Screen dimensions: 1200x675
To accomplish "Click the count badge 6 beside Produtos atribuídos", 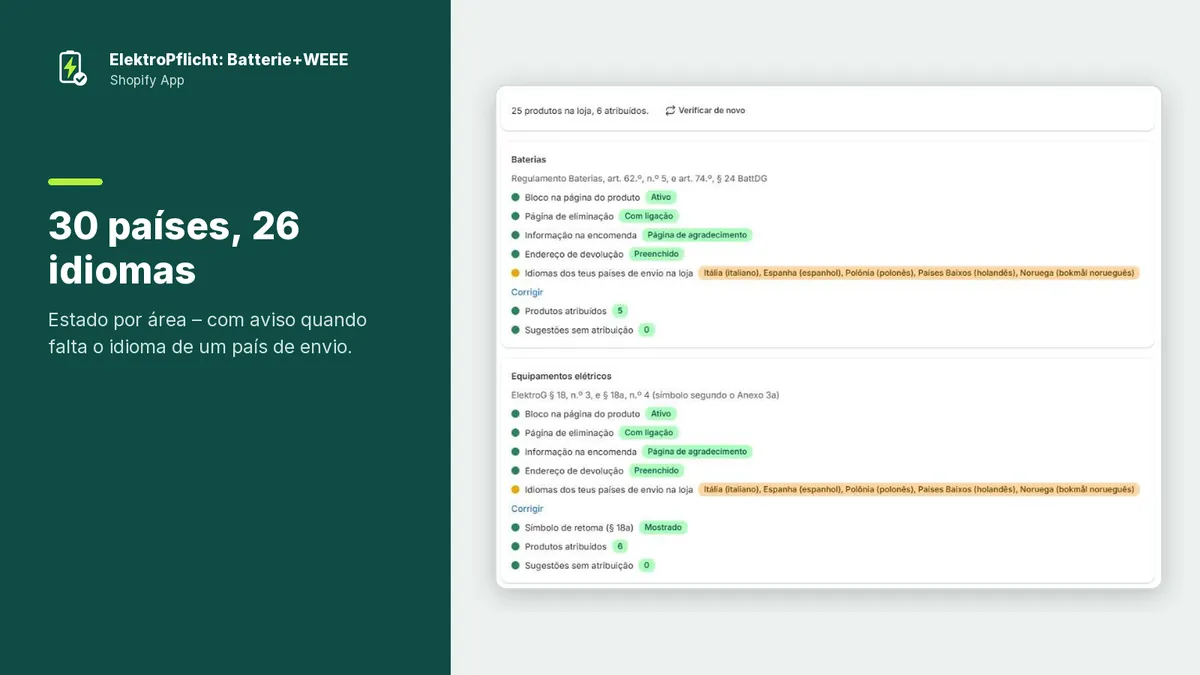I will (620, 547).
